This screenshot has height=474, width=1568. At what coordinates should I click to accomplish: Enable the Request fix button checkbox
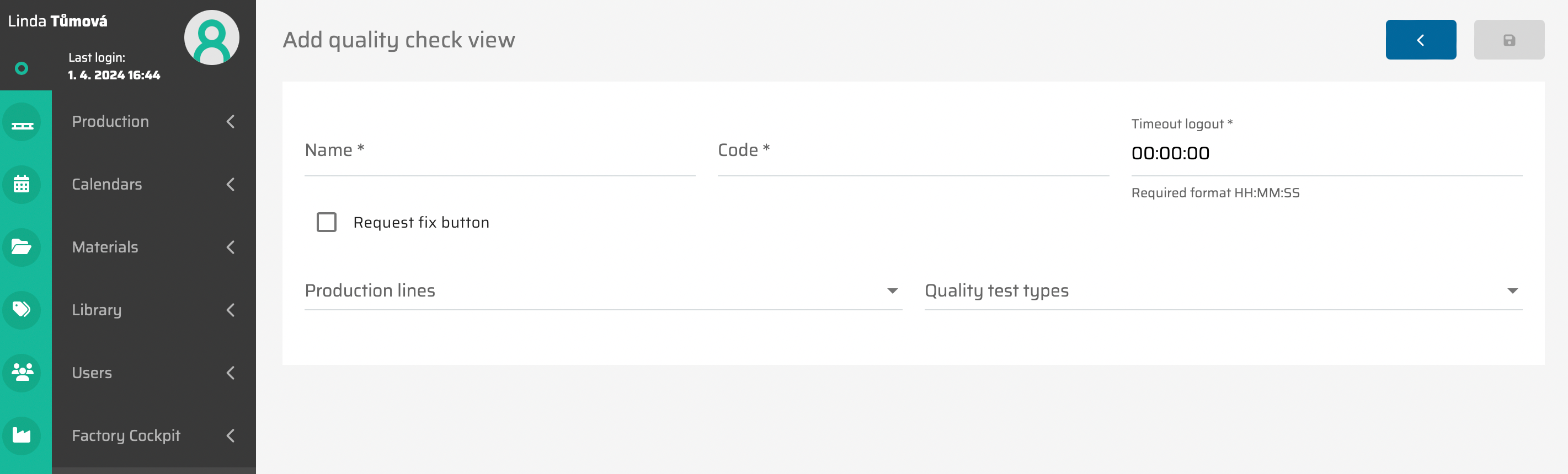tap(326, 223)
